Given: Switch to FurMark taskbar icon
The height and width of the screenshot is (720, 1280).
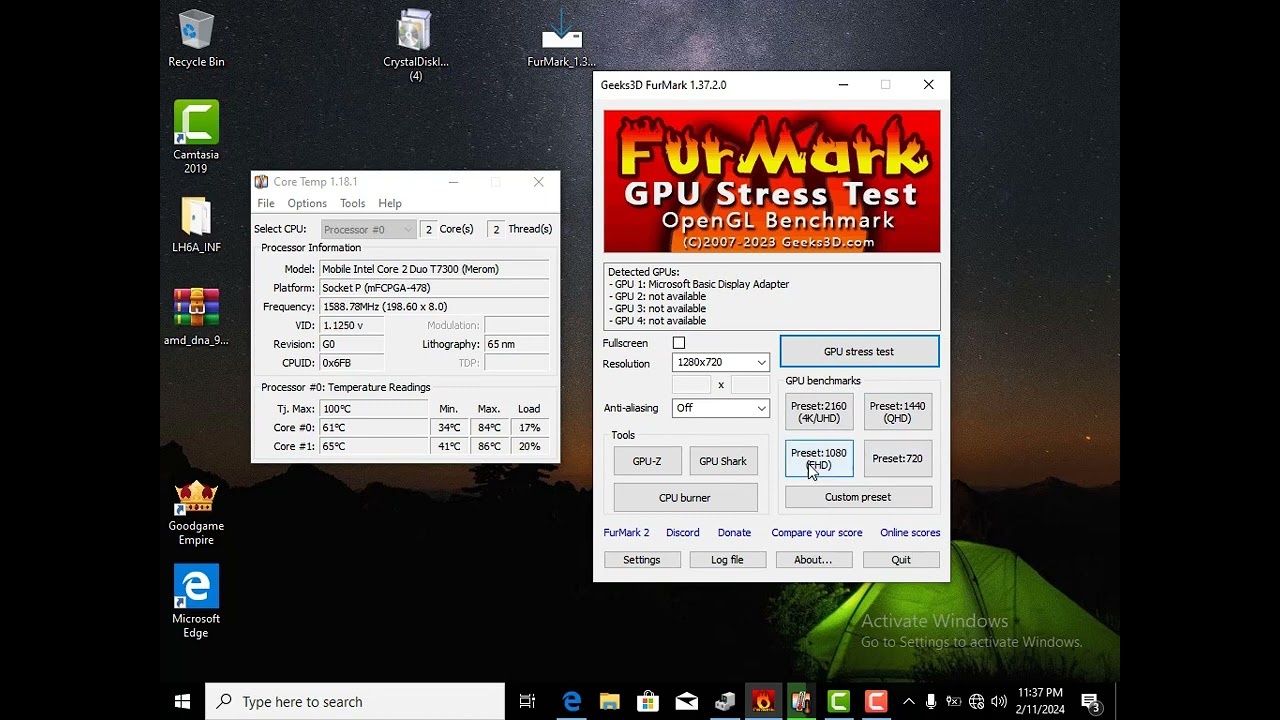Looking at the screenshot, I should coord(763,702).
